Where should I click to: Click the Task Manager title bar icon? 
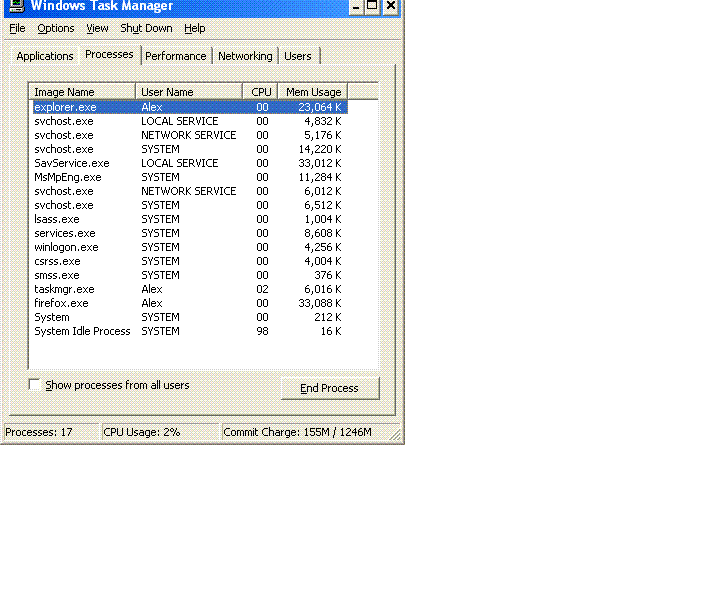point(15,5)
